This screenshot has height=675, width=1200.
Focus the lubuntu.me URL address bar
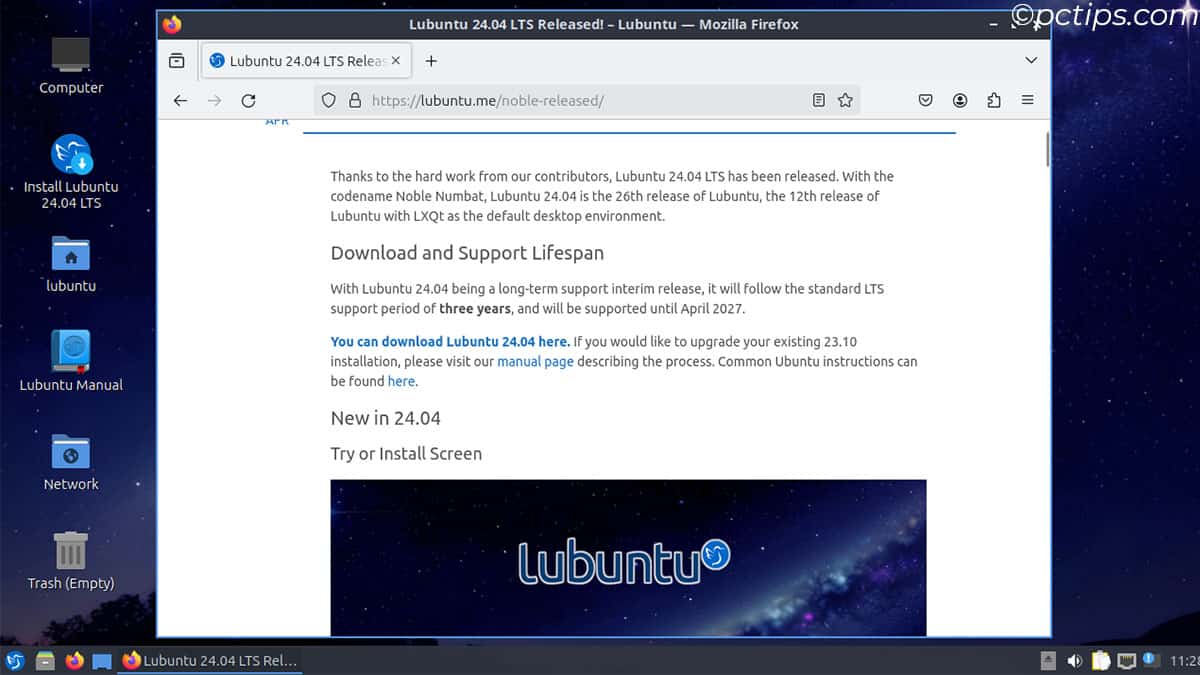point(586,100)
